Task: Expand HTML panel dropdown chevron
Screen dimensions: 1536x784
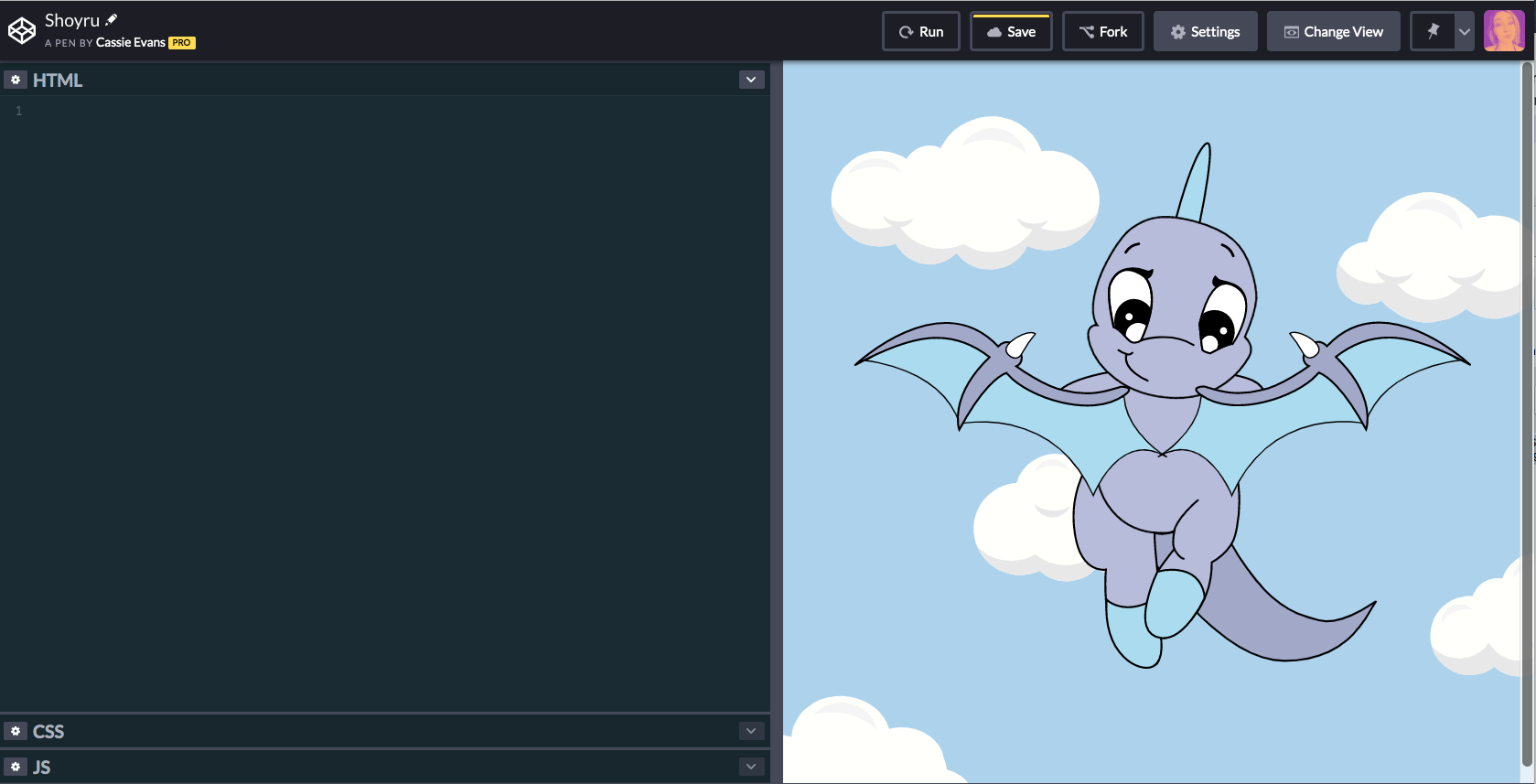Action: 751,80
